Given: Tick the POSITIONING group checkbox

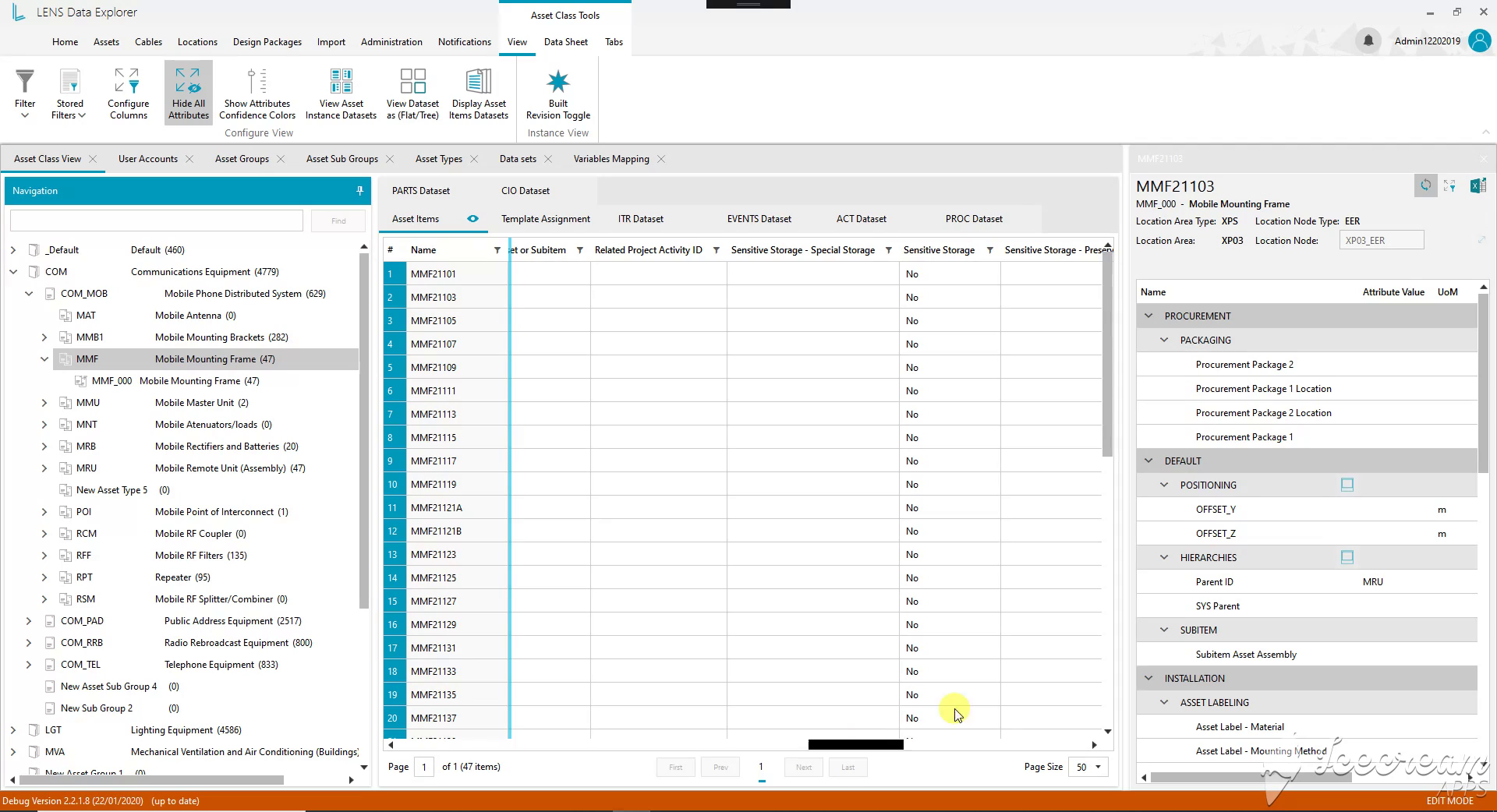Looking at the screenshot, I should pos(1347,485).
